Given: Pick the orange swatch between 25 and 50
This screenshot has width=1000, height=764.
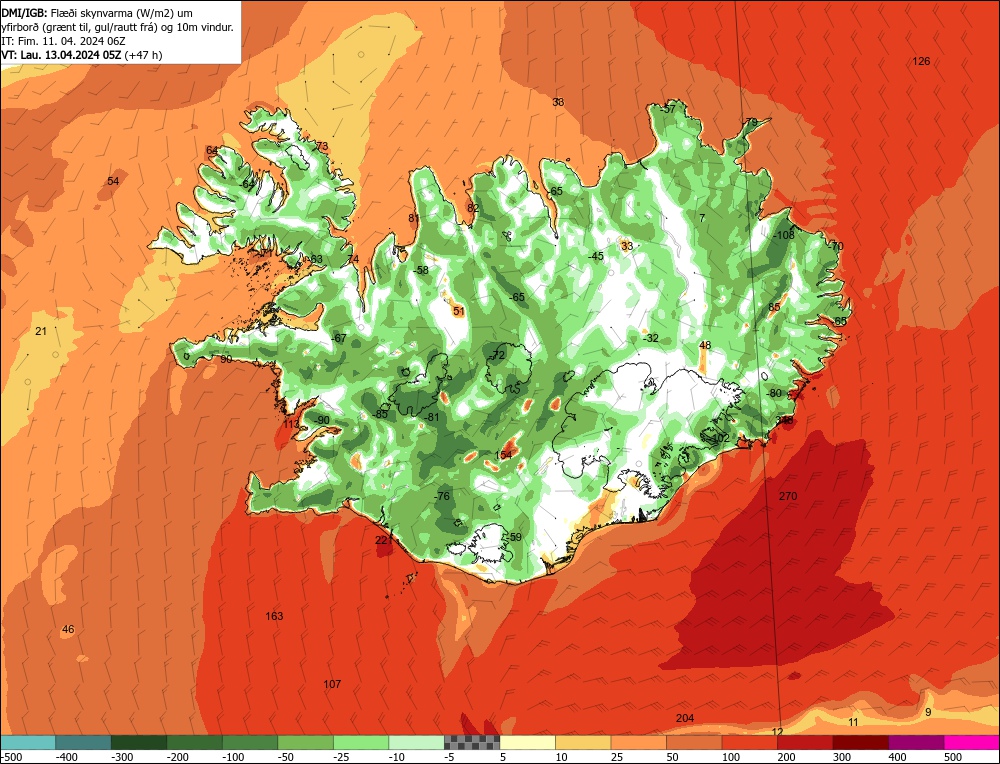Looking at the screenshot, I should click(x=638, y=742).
